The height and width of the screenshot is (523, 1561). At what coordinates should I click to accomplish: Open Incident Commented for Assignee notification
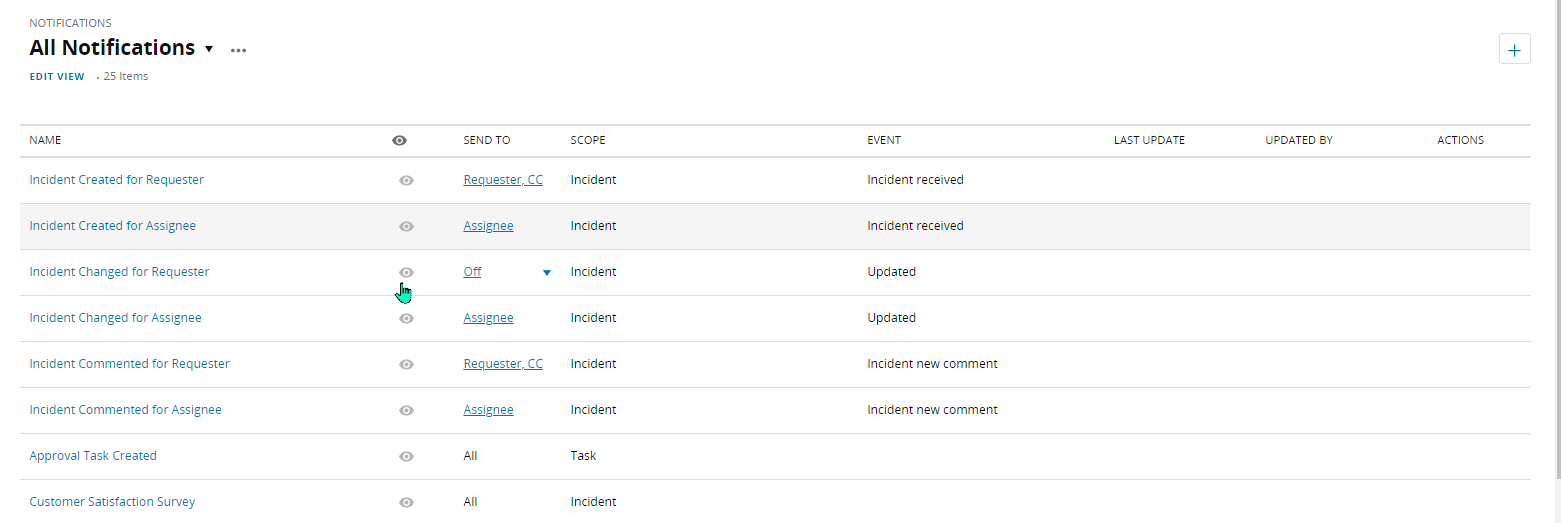pos(126,410)
